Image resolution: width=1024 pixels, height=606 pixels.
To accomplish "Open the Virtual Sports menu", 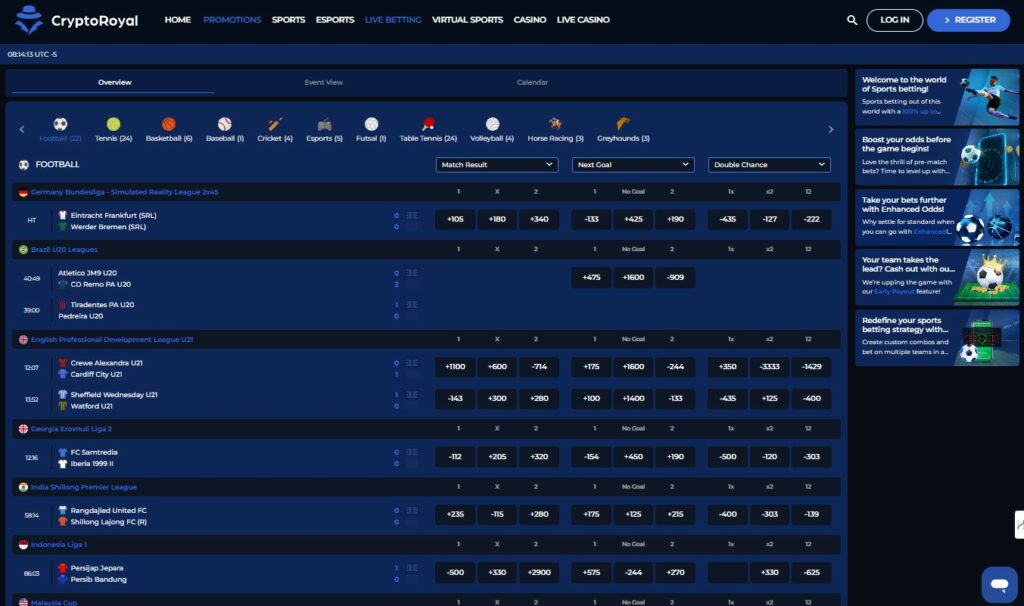I will pyautogui.click(x=468, y=20).
